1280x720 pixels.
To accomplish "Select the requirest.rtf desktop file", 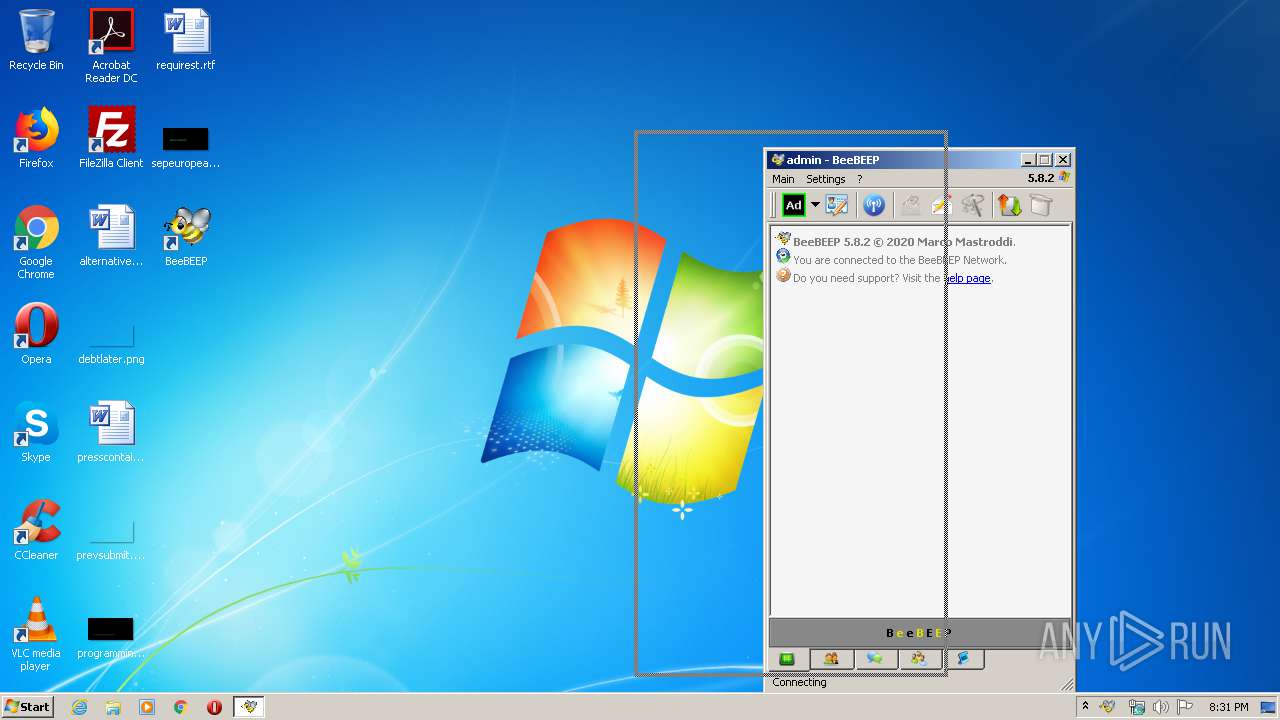I will (186, 41).
